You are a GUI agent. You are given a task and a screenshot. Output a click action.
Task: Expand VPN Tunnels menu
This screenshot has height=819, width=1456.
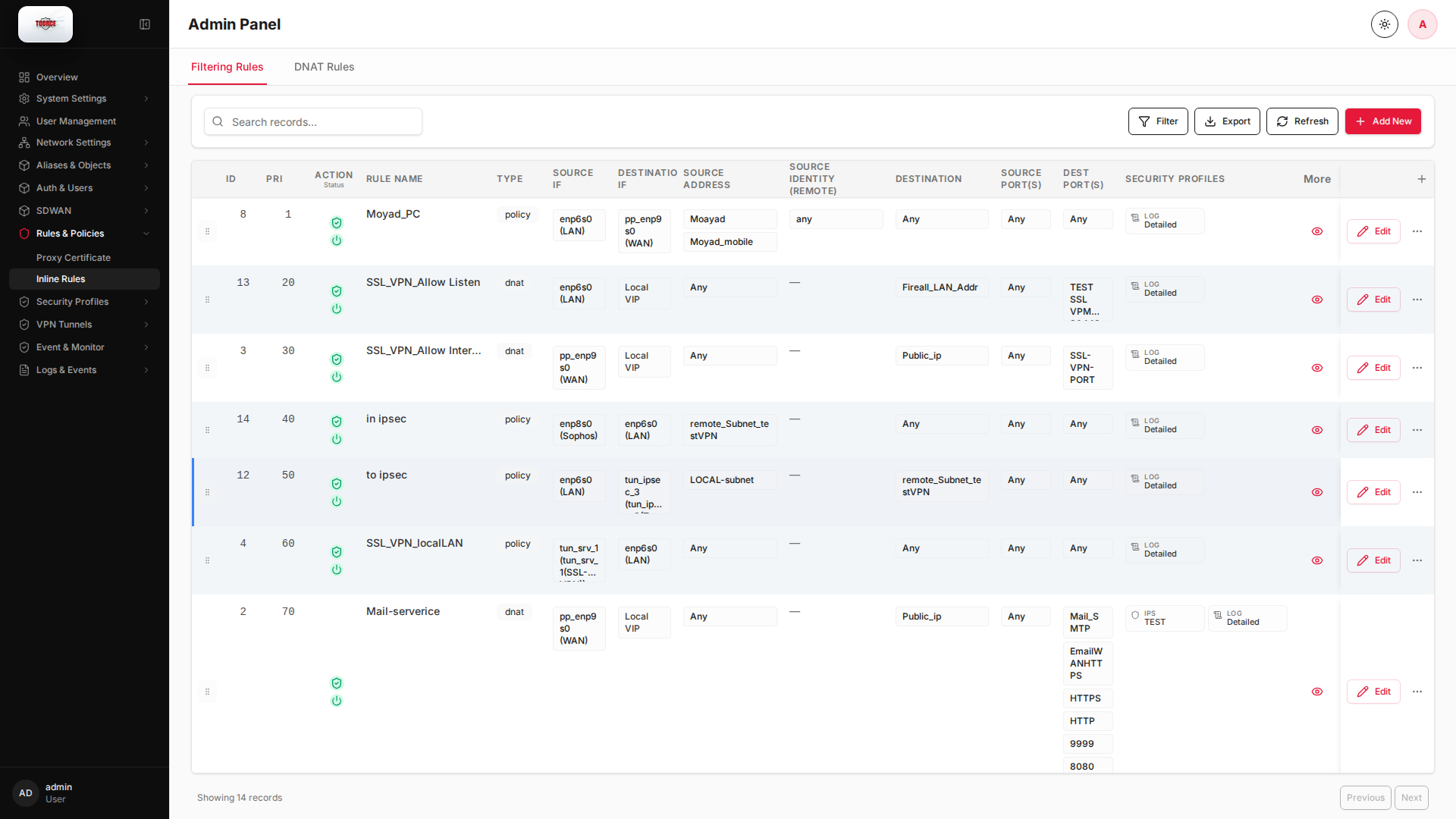pyautogui.click(x=84, y=325)
